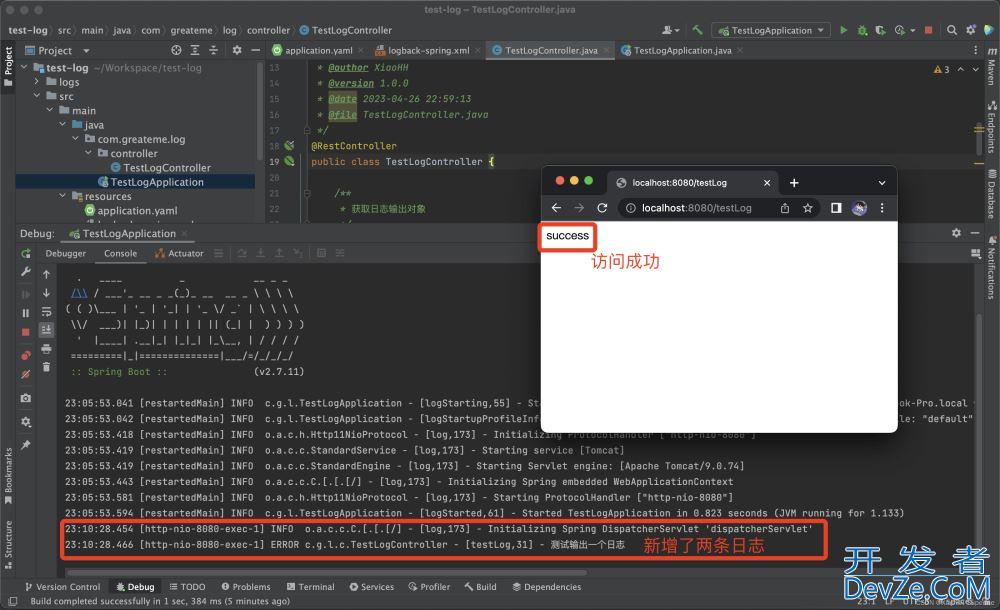Switch to logback-spring.xml editor tab
The image size is (1000, 610).
[427, 50]
